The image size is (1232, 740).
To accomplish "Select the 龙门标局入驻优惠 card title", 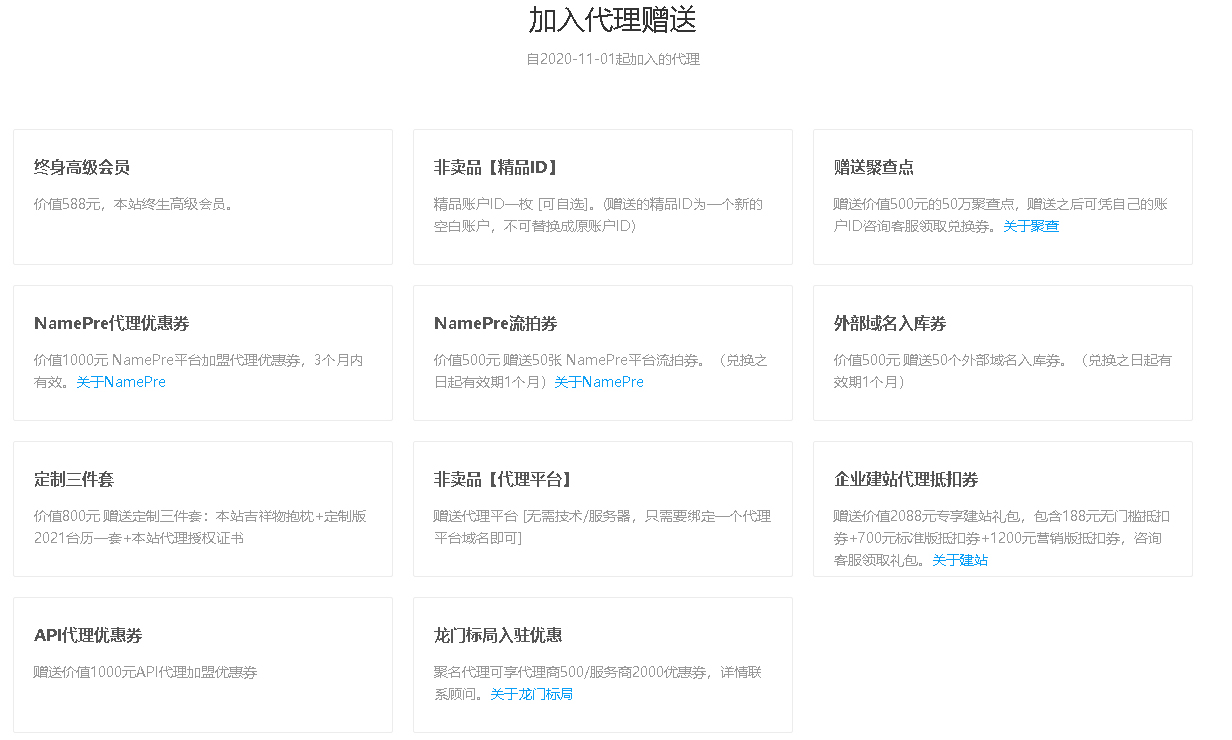I will 498,635.
